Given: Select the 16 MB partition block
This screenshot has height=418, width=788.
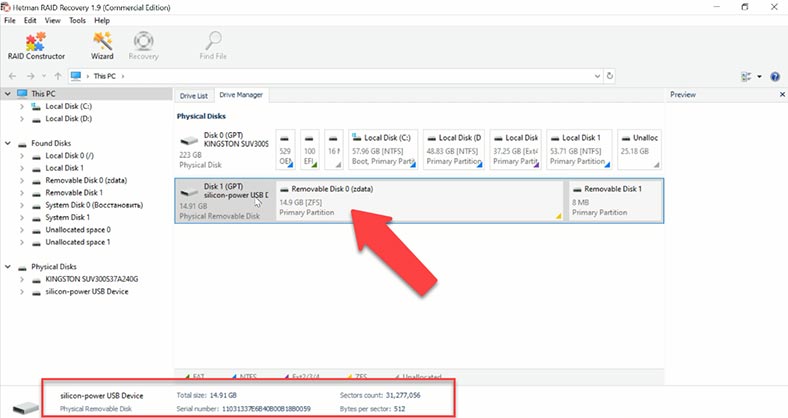Looking at the screenshot, I should 334,150.
